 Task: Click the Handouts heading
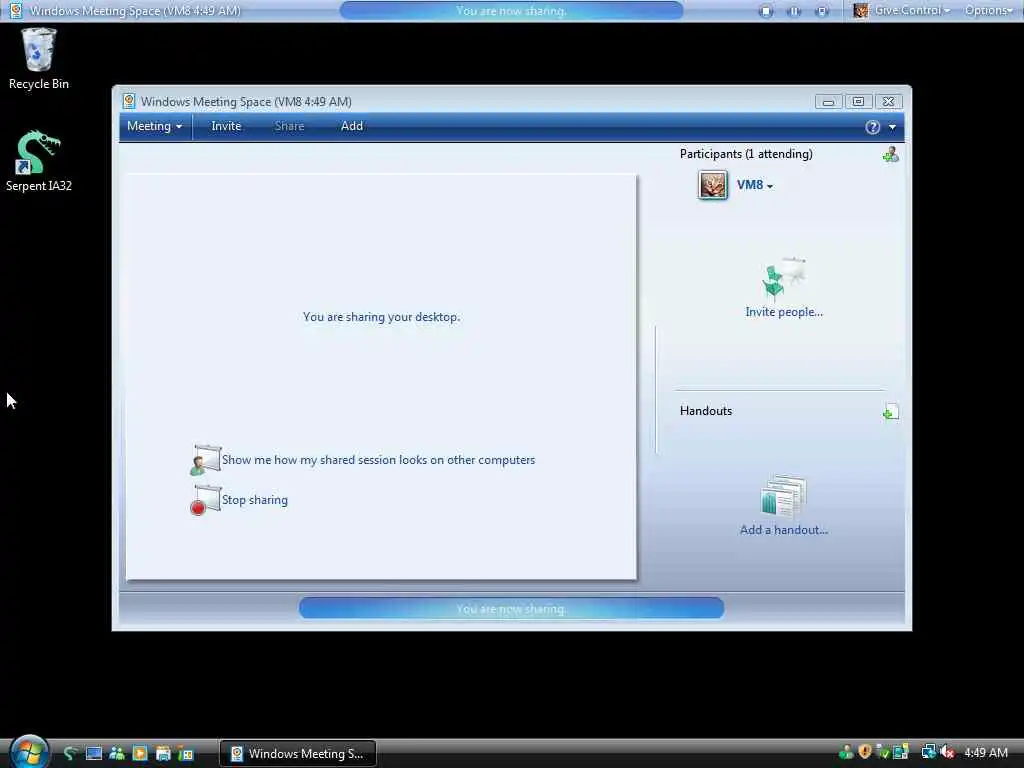(706, 411)
